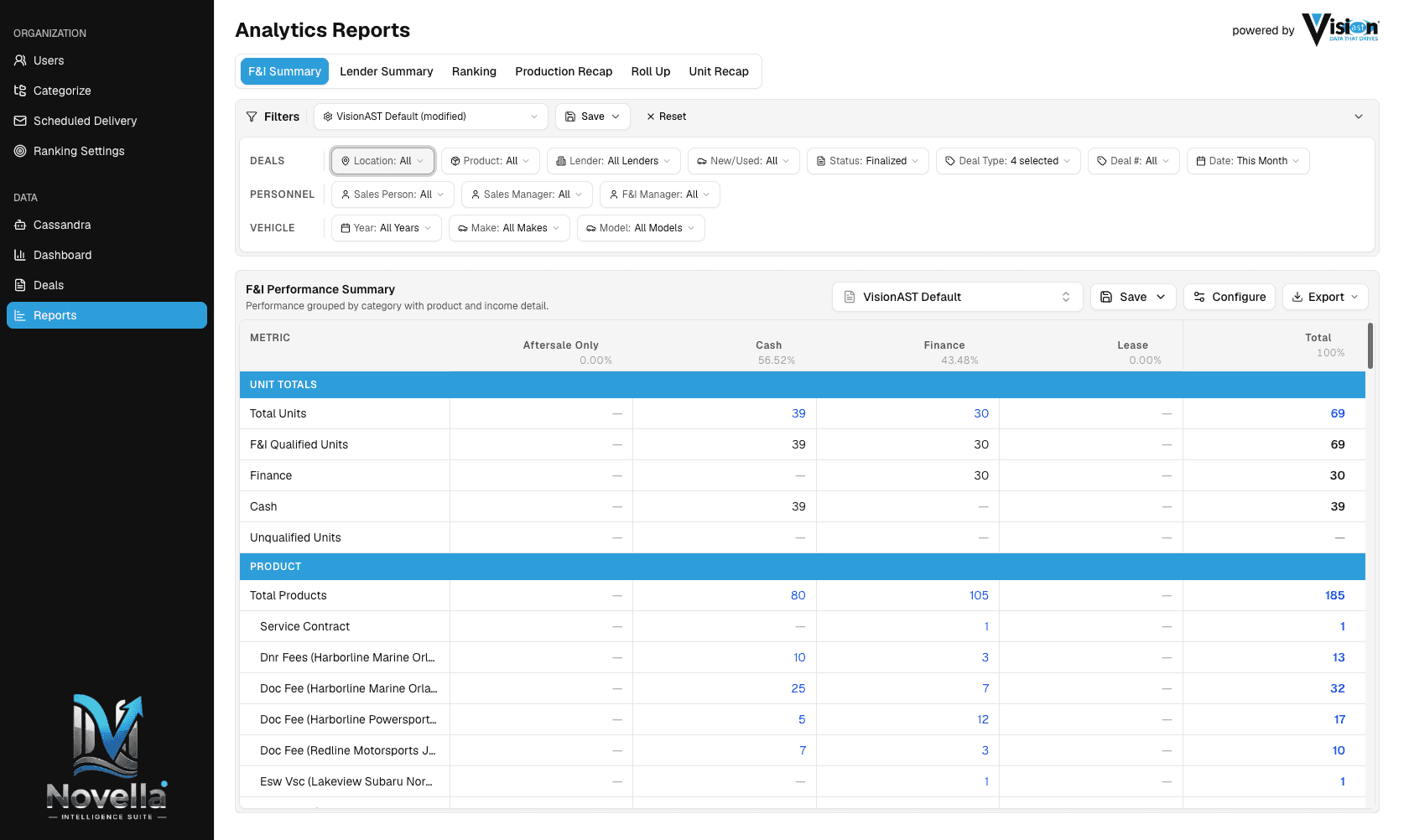Open the Year: All Years filter

pos(387,228)
